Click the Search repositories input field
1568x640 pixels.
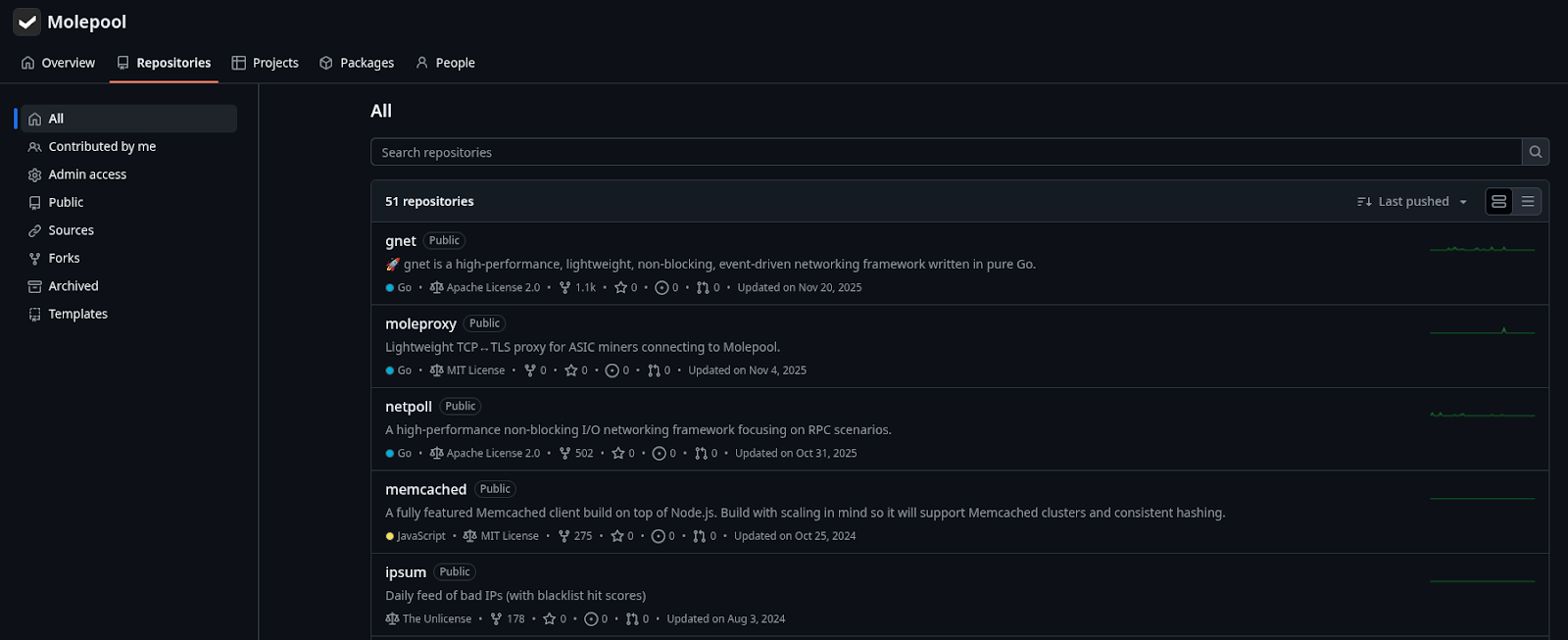[946, 152]
